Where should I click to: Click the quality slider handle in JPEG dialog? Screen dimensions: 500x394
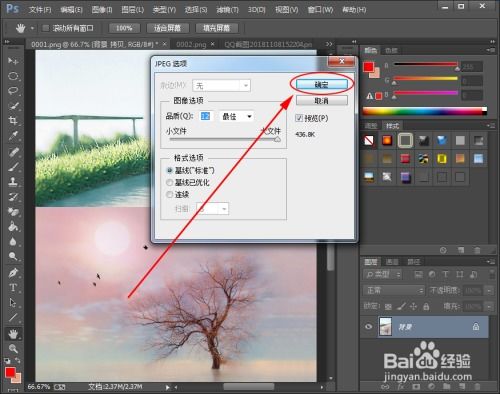(277, 140)
